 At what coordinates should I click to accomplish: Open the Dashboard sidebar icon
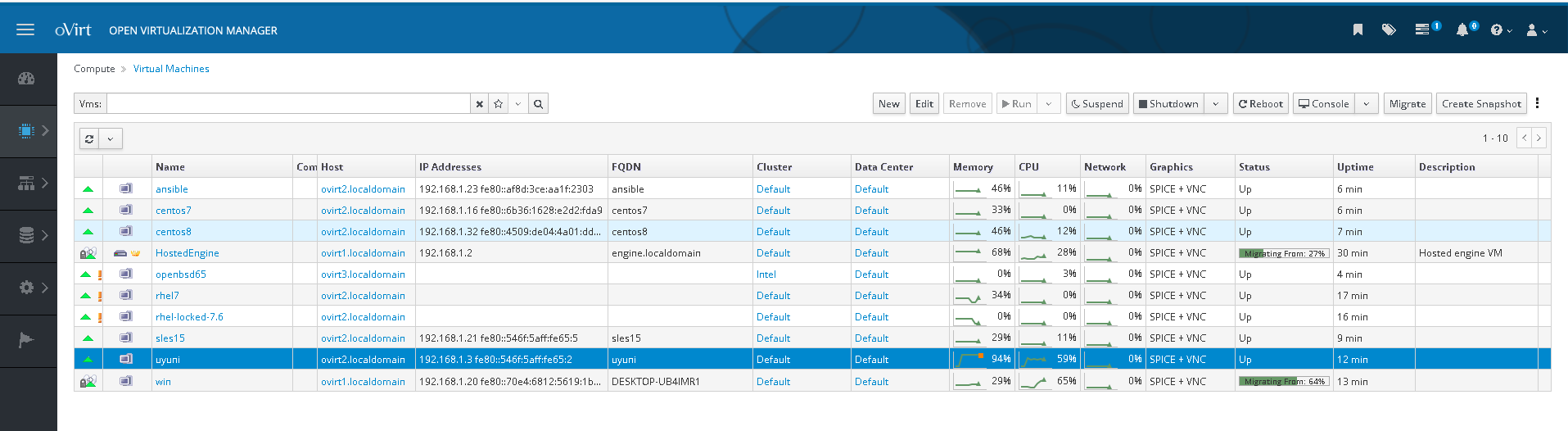click(x=27, y=79)
